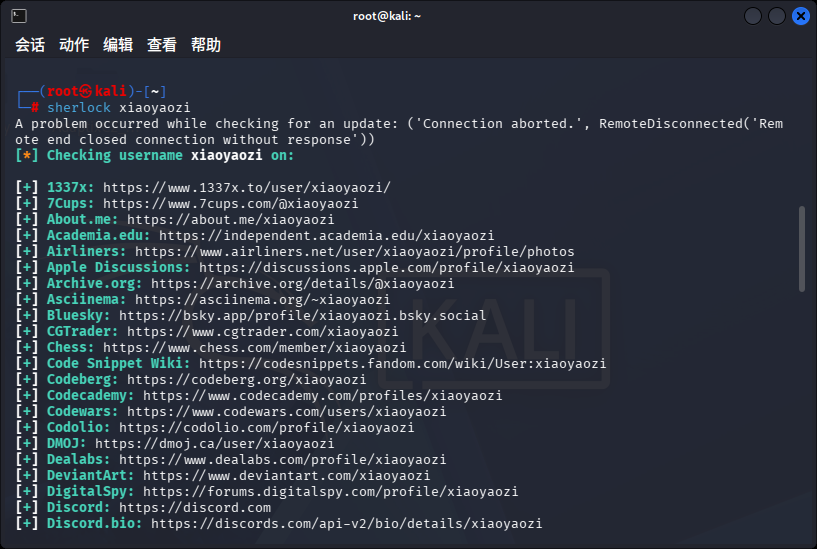
Task: Open the DigitalSpy forums profile URL
Action: (x=330, y=492)
